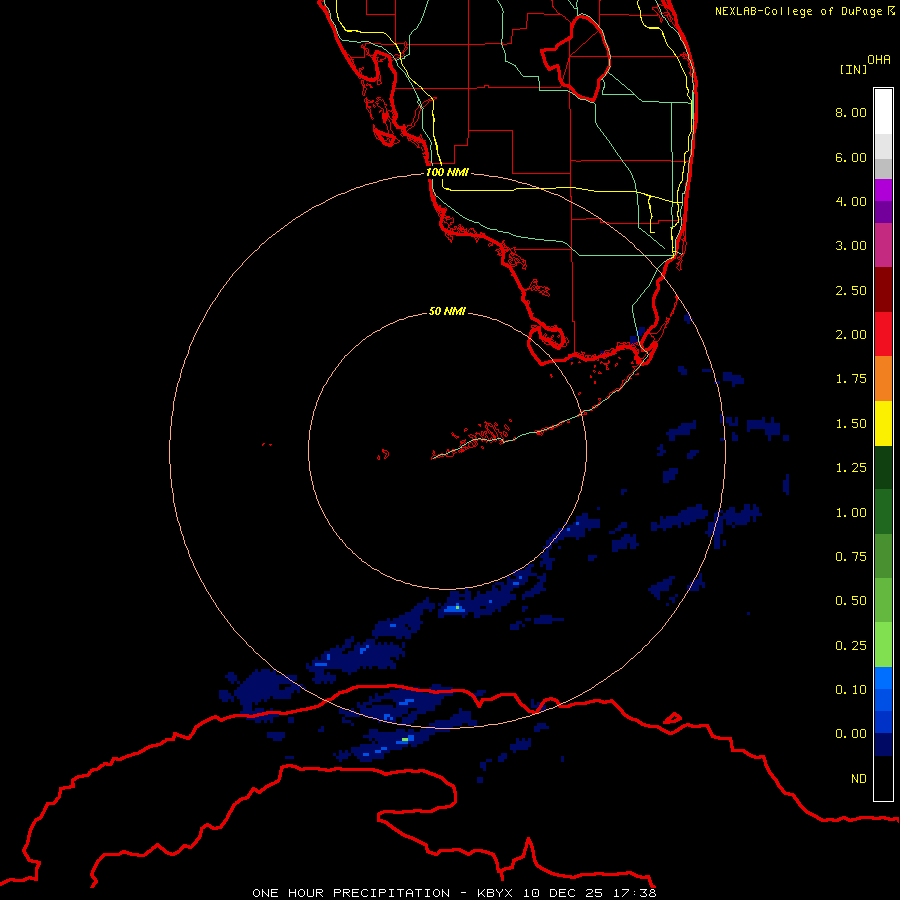Click the 1.00 legend value label
Image resolution: width=900 pixels, height=900 pixels.
click(x=851, y=512)
